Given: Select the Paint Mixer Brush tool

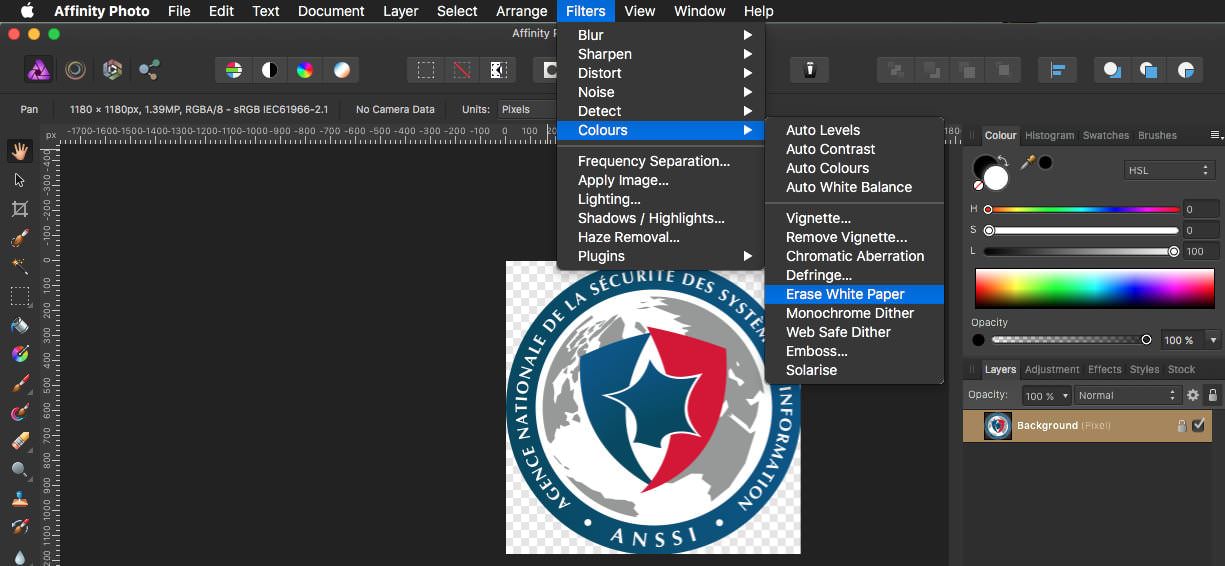Looking at the screenshot, I should point(20,412).
